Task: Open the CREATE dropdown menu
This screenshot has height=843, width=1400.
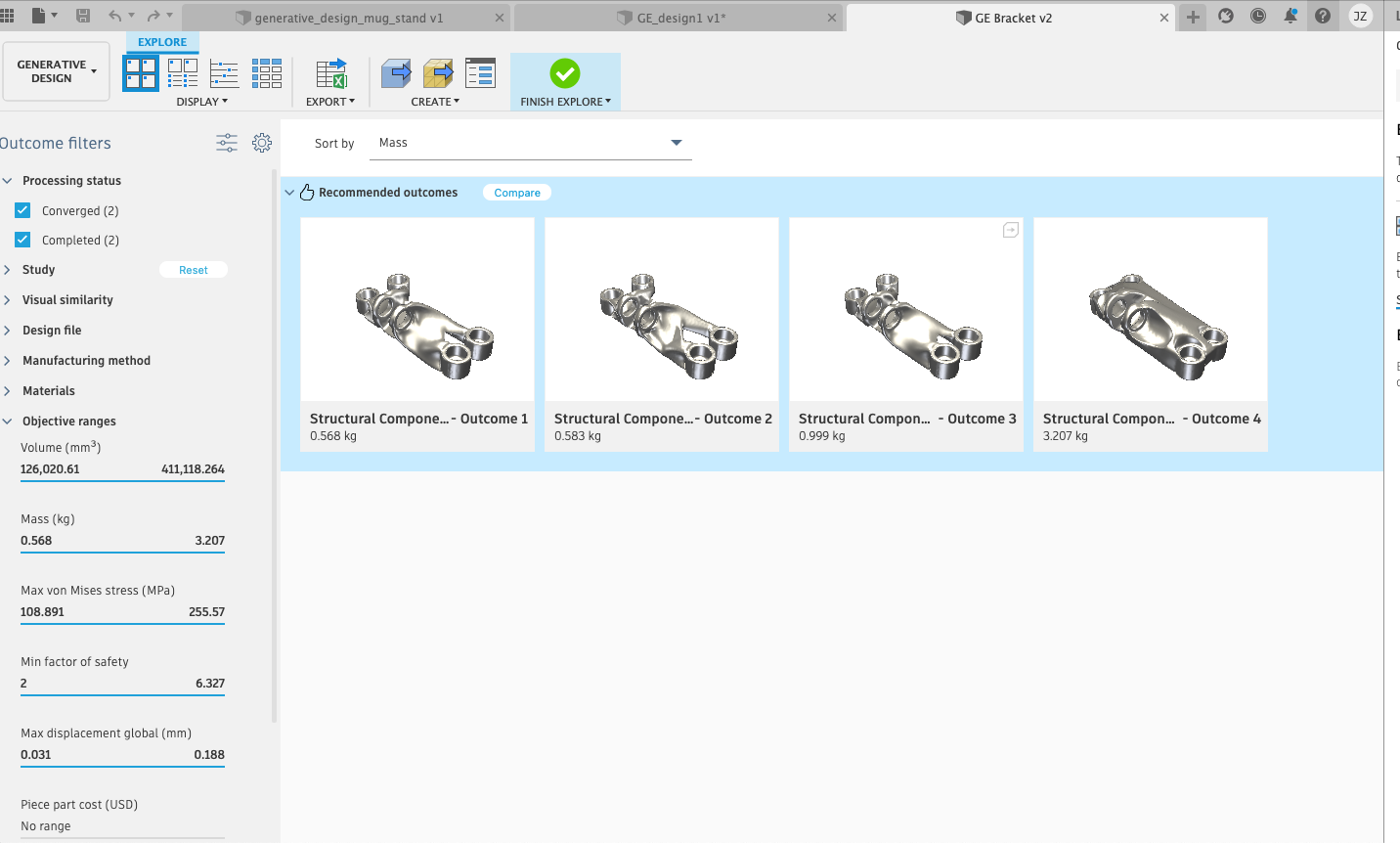Action: 435,102
